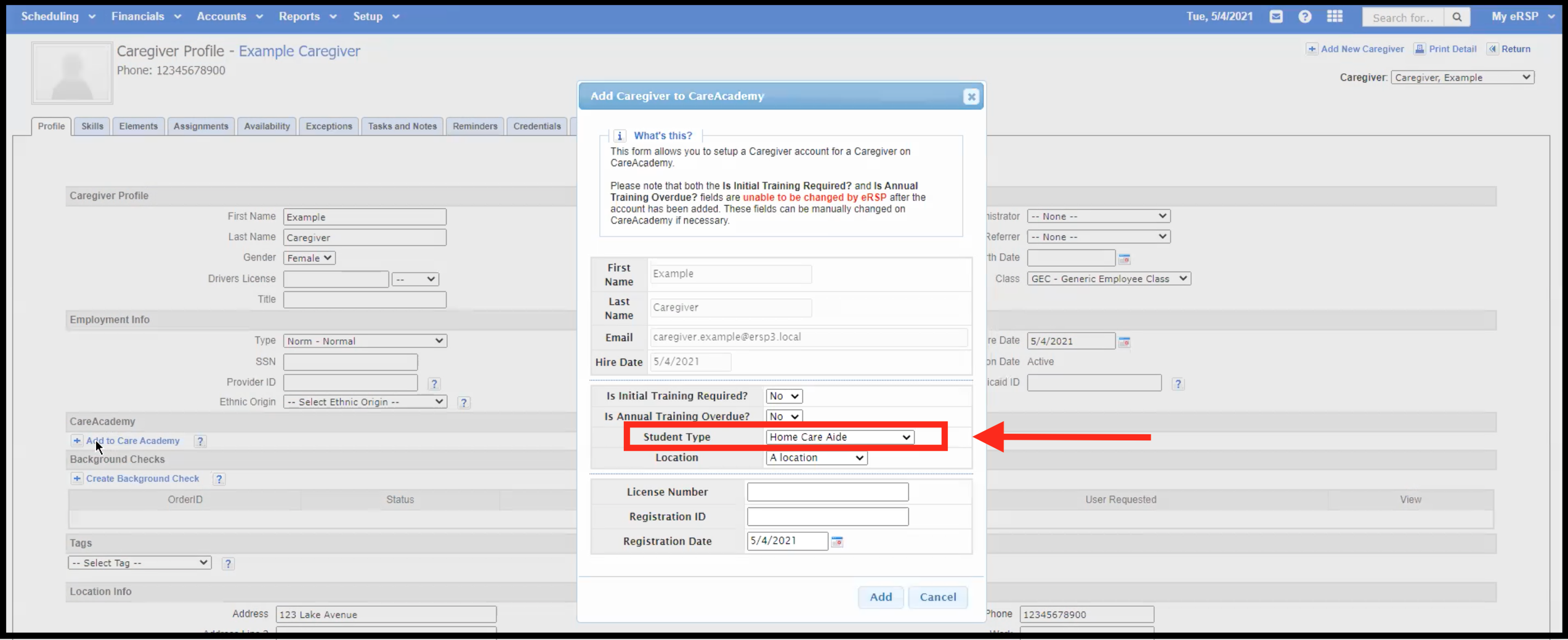Click the Create Background Check link
This screenshot has width=1568, height=640.
pos(142,479)
